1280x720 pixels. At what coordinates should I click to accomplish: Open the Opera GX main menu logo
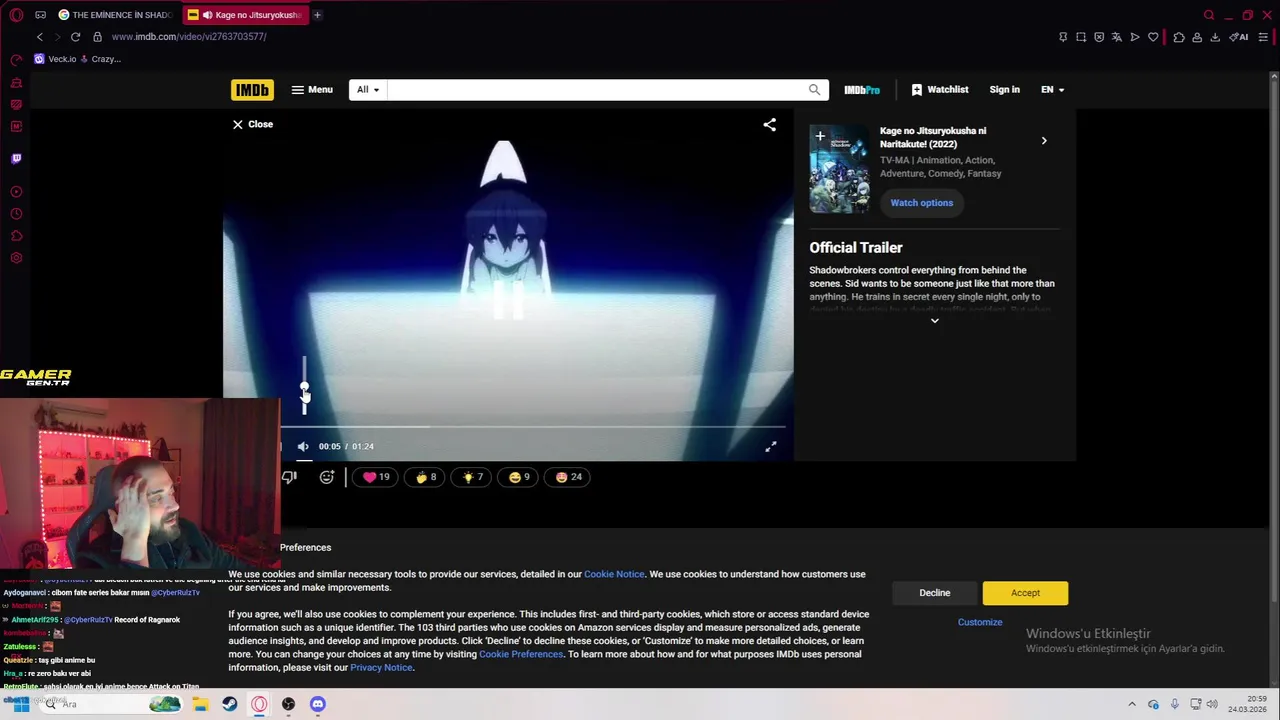tap(16, 15)
